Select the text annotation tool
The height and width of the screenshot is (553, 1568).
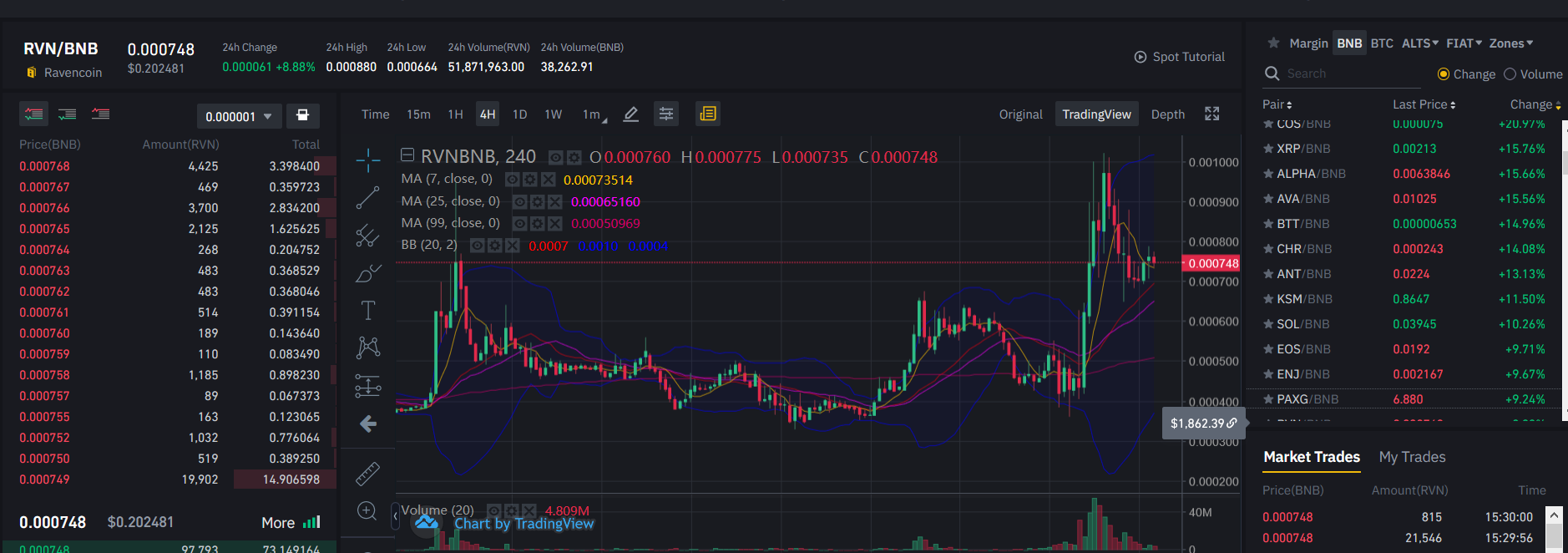coord(367,310)
